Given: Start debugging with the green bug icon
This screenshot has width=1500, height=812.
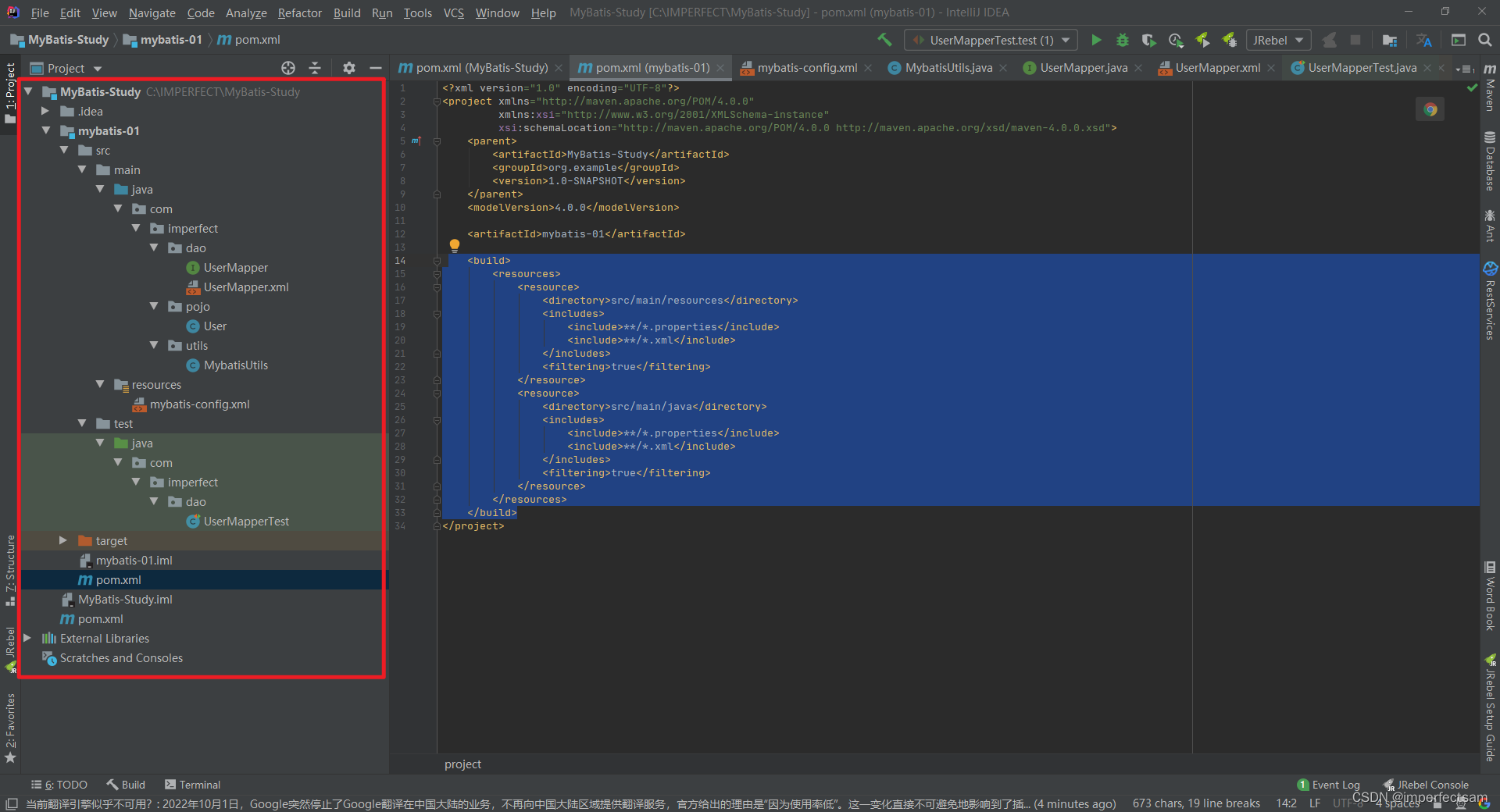Looking at the screenshot, I should 1123,40.
